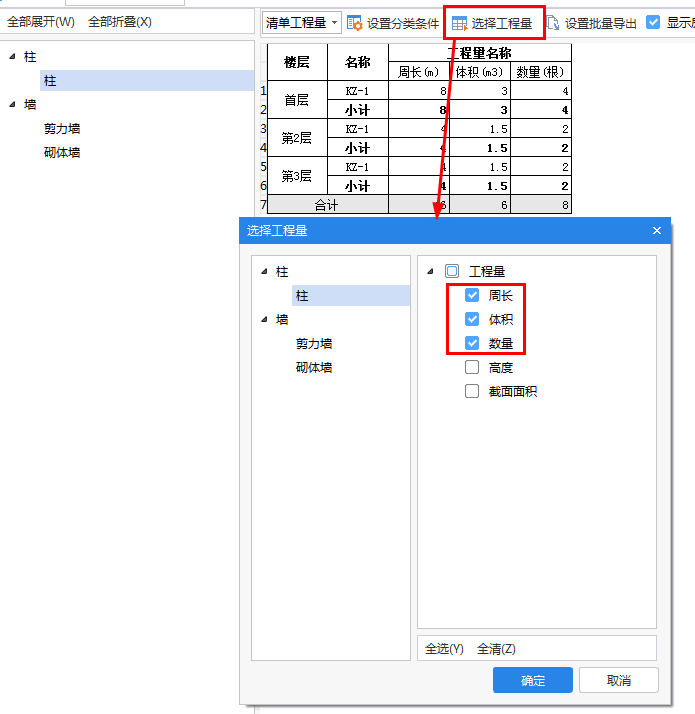Click 全部折叠(X) in the left panel
This screenshot has width=695, height=714.
pos(120,22)
